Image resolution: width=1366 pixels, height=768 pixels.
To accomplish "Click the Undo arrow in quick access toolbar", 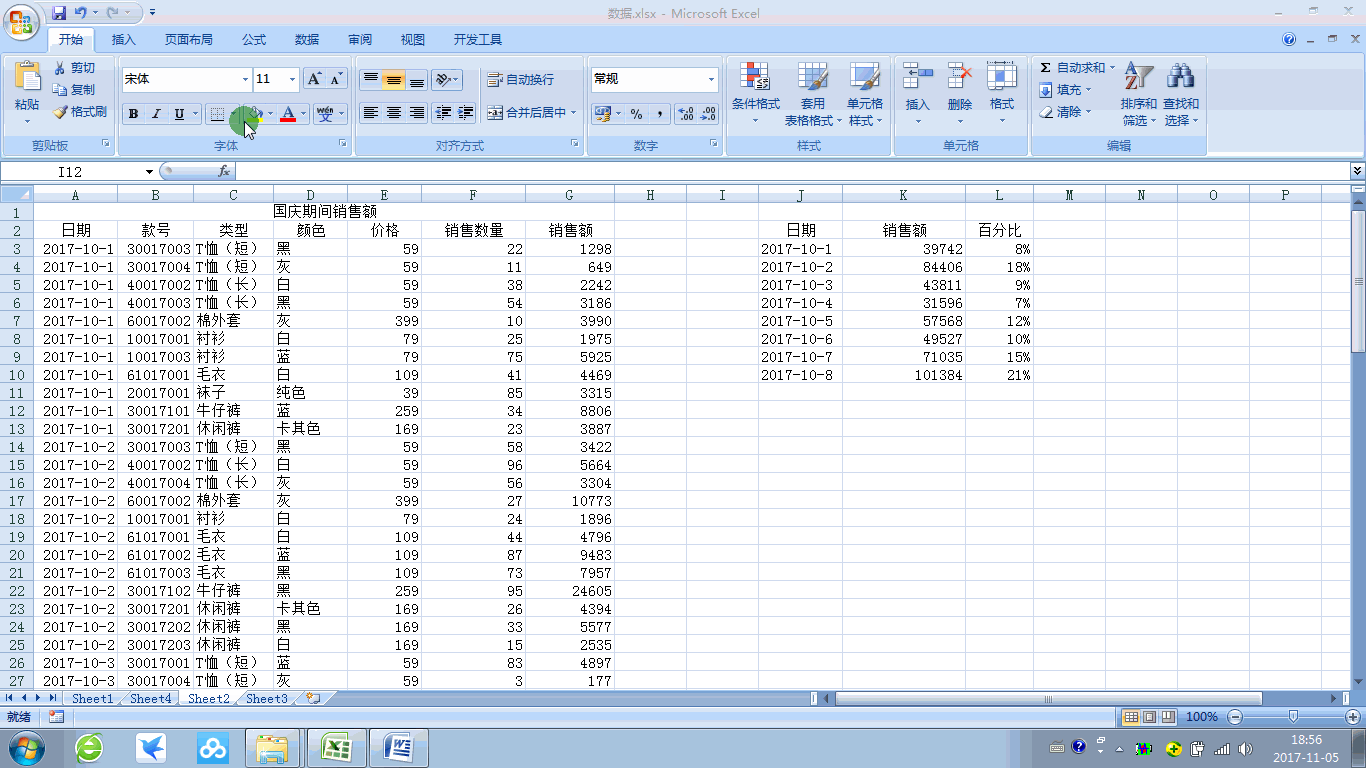I will [79, 13].
